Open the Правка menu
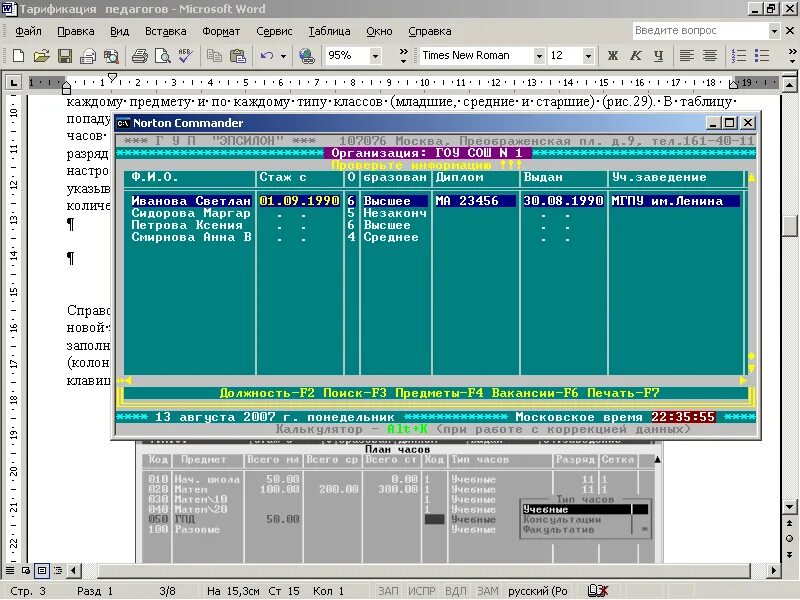This screenshot has width=800, height=600. [76, 31]
